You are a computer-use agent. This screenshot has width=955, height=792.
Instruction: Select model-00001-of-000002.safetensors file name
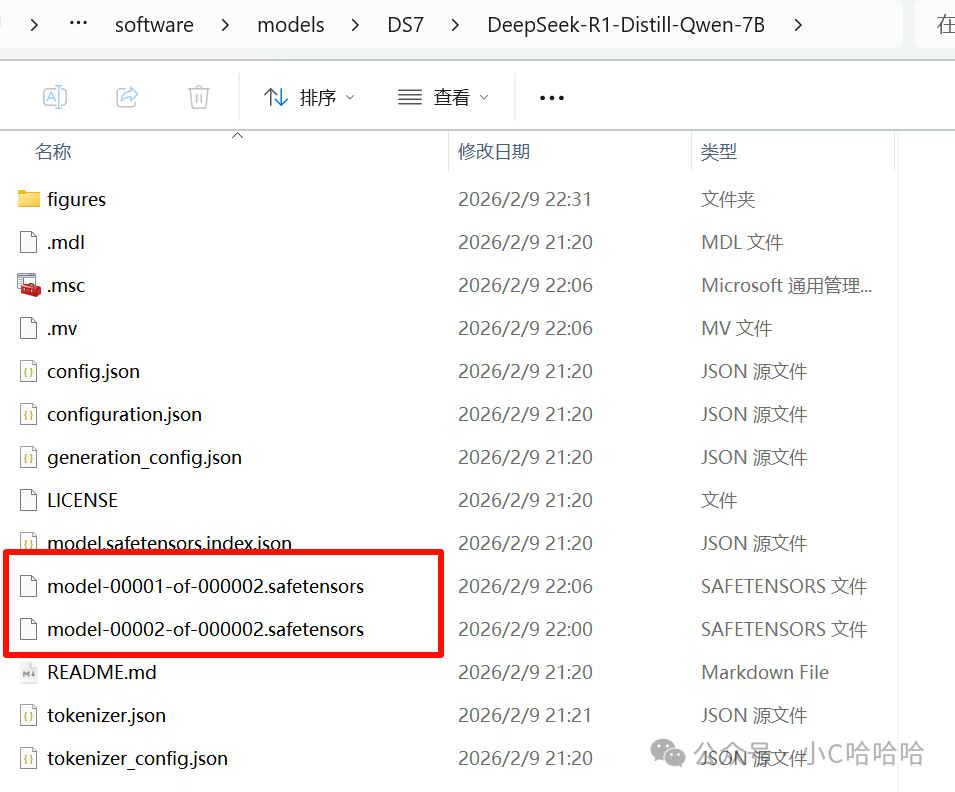[x=205, y=586]
